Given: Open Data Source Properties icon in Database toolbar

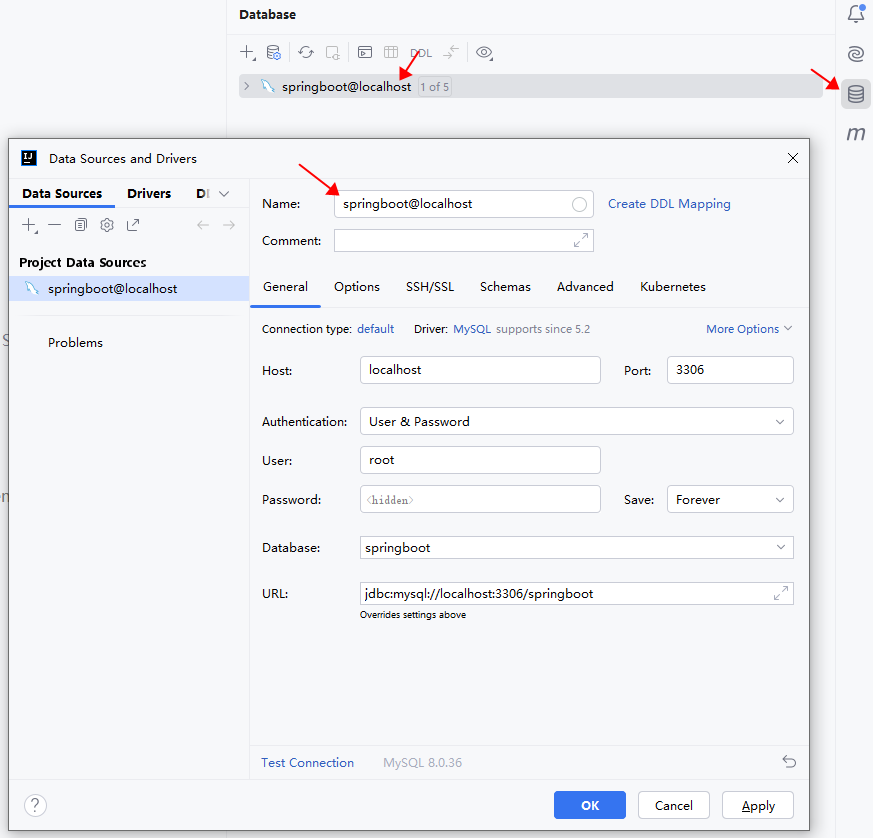Looking at the screenshot, I should coord(273,52).
